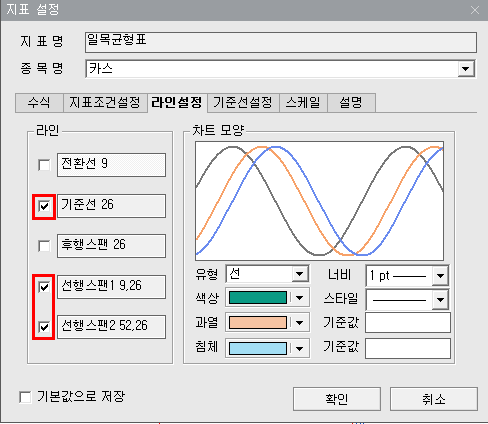Image resolution: width=488 pixels, height=424 pixels.
Task: Switch to the 수식 tab
Action: point(39,103)
